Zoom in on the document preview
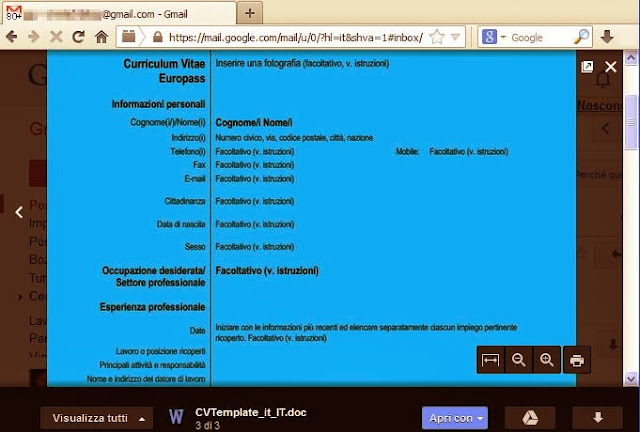The height and width of the screenshot is (432, 640). pos(547,360)
